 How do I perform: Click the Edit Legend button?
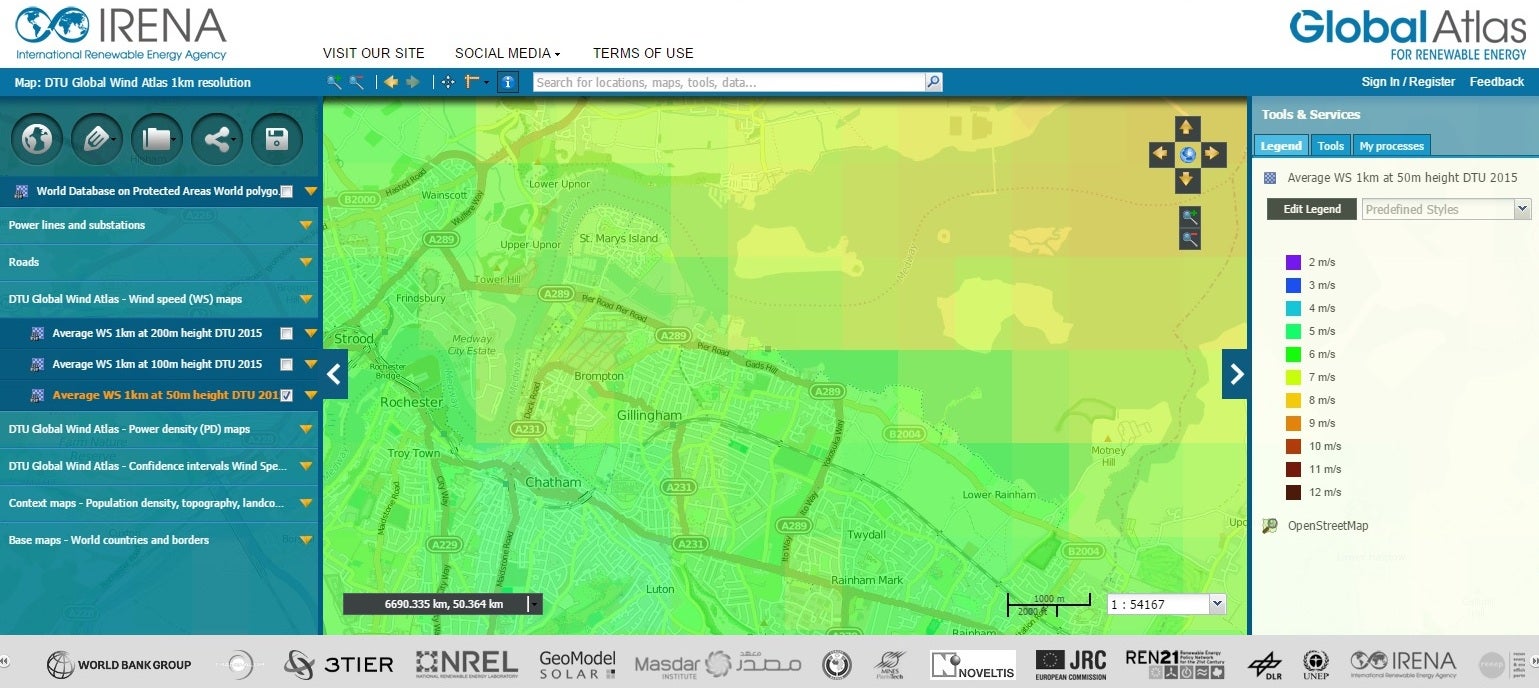tap(1312, 209)
